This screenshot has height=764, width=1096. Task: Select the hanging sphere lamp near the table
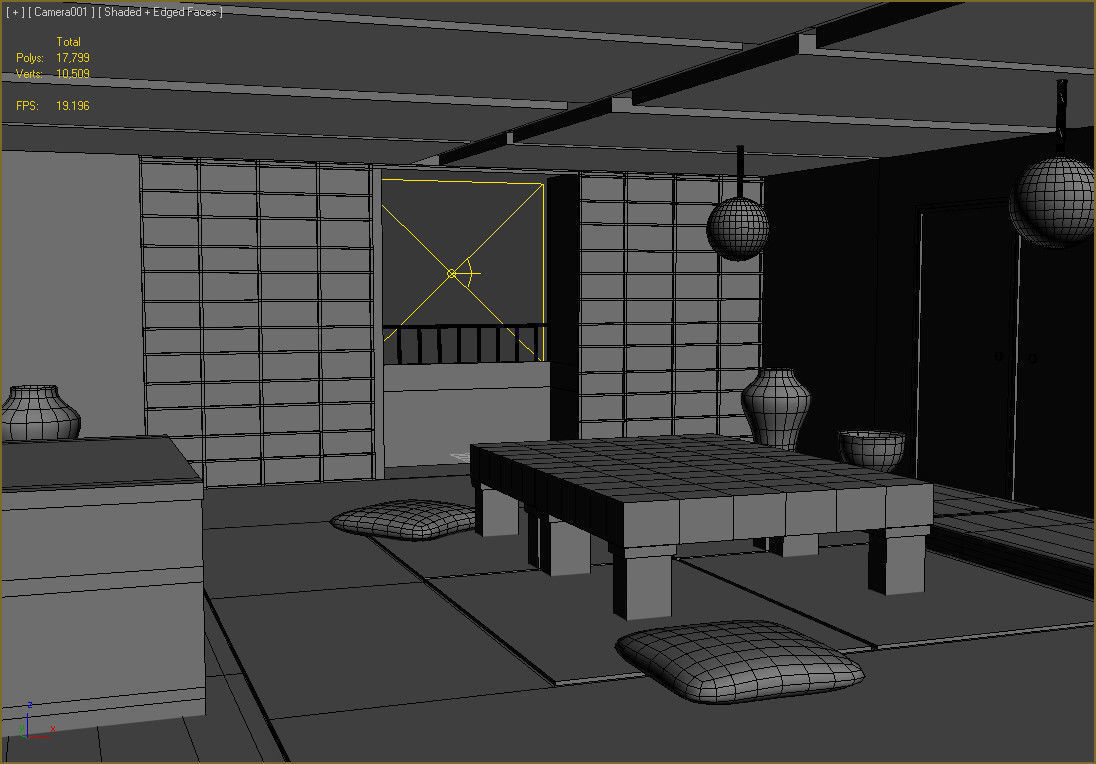[737, 229]
